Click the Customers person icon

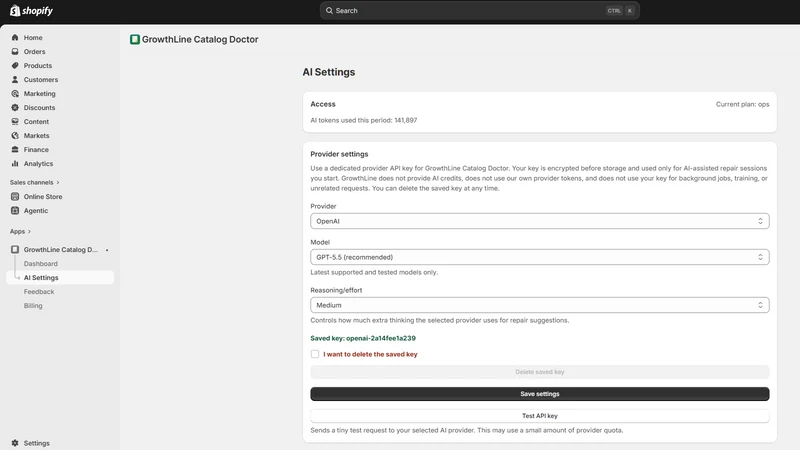(15, 80)
